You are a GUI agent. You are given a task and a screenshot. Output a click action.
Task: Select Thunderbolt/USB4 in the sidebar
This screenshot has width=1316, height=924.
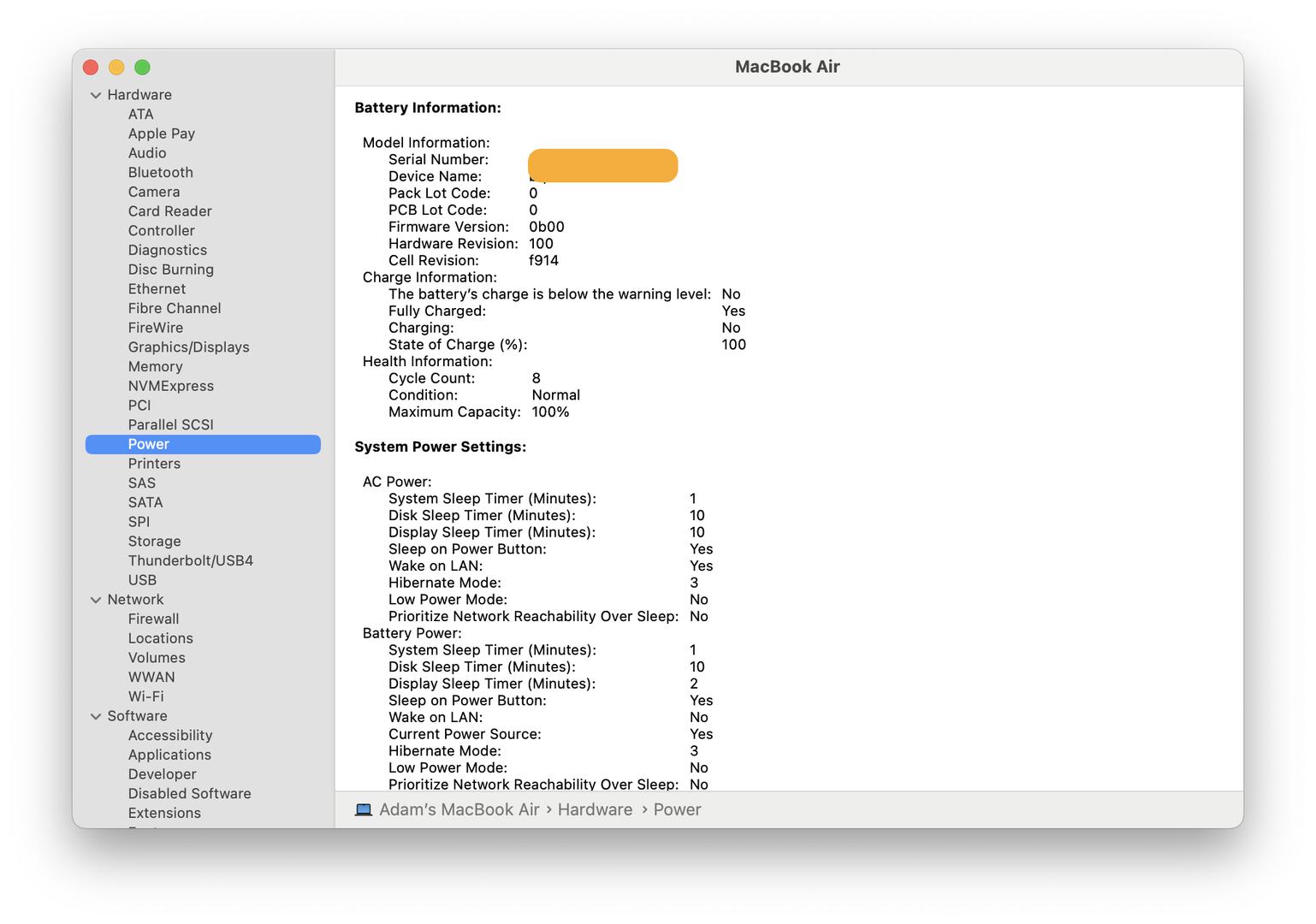191,560
